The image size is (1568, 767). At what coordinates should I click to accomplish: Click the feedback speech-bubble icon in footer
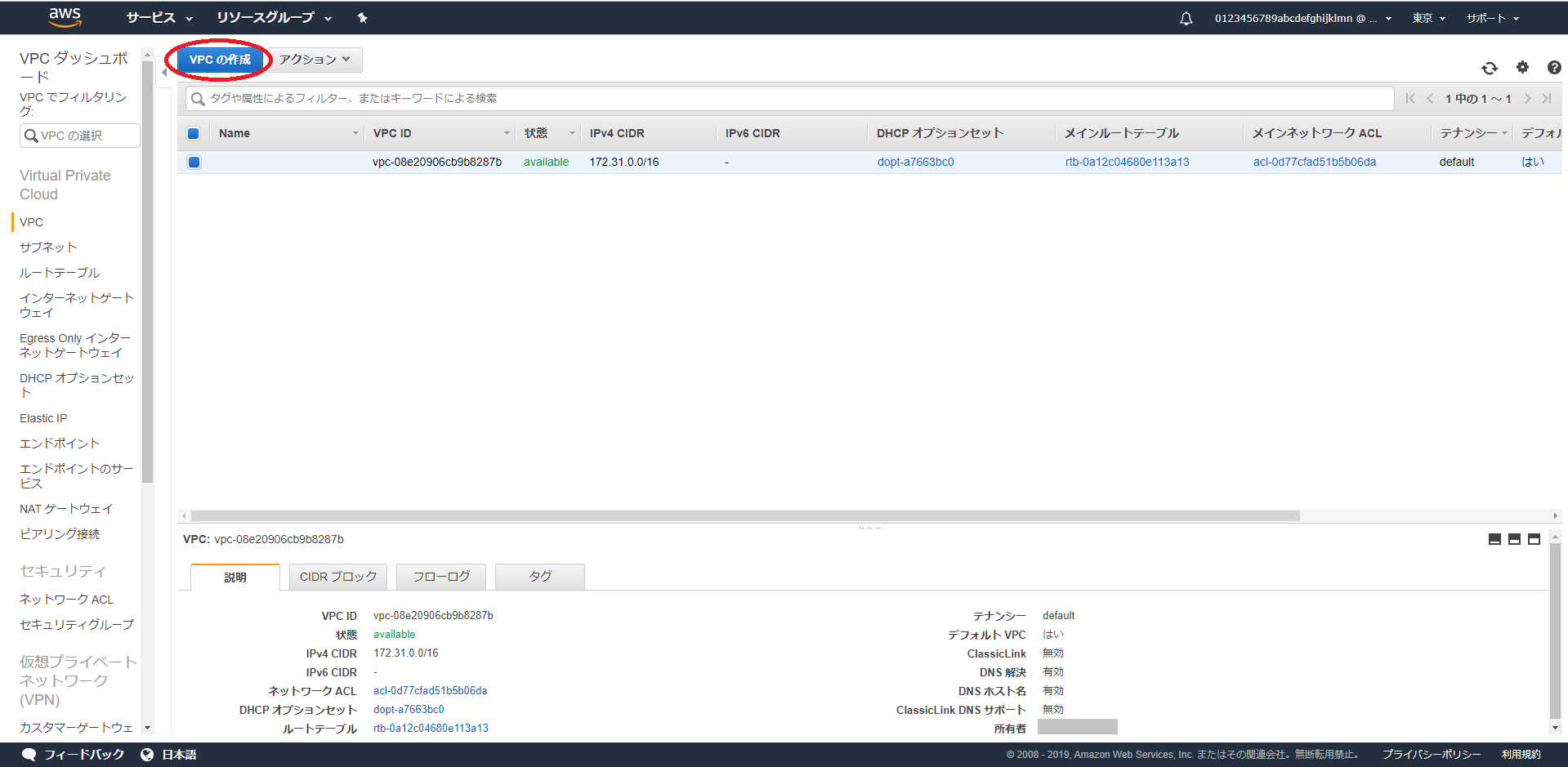pos(29,754)
